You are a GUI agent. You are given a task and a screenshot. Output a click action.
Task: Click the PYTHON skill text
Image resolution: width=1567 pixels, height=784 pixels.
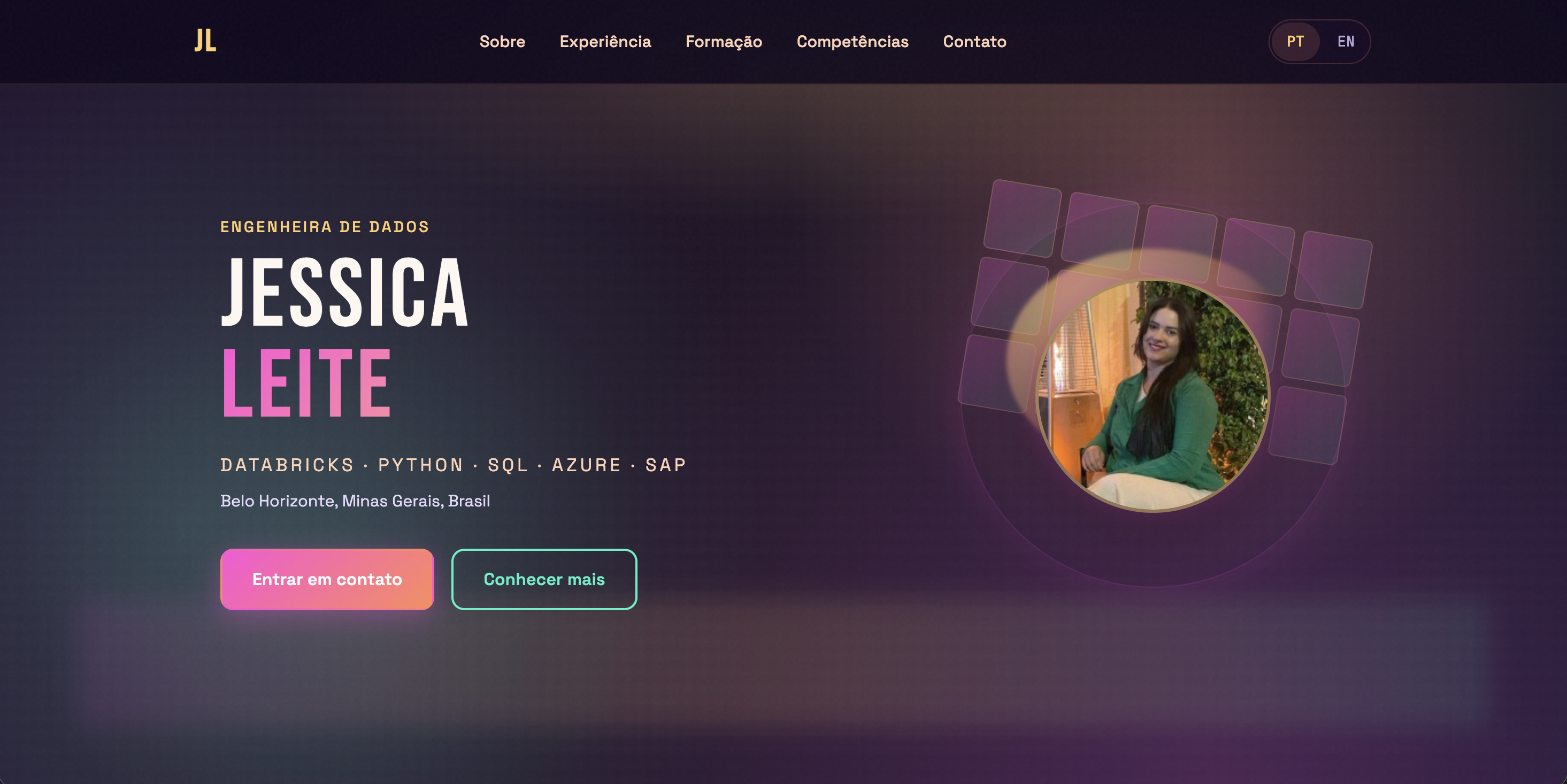point(421,465)
